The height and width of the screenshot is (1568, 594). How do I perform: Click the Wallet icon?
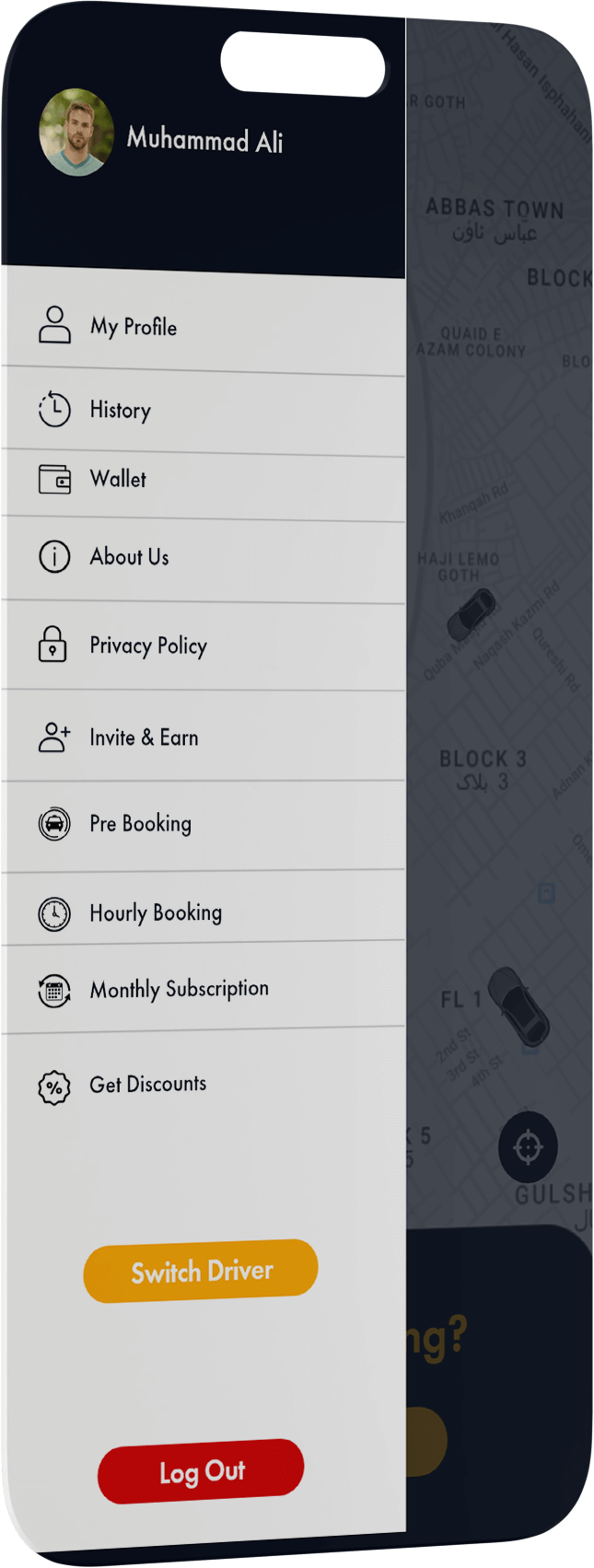click(54, 479)
